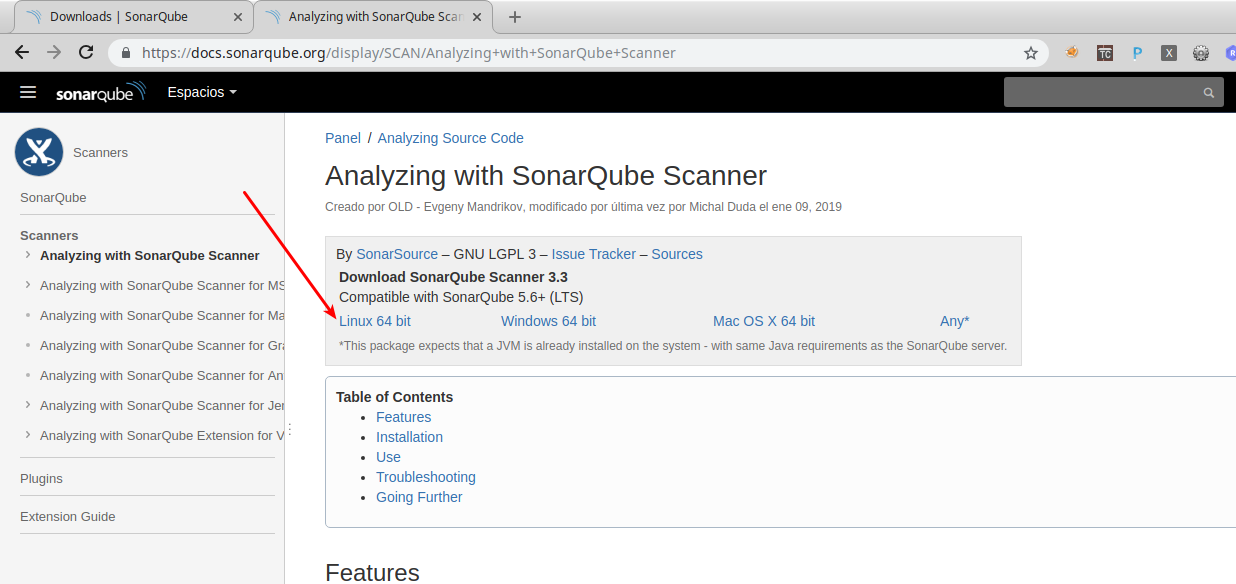Reload the current page
The width and height of the screenshot is (1236, 584).
86,53
